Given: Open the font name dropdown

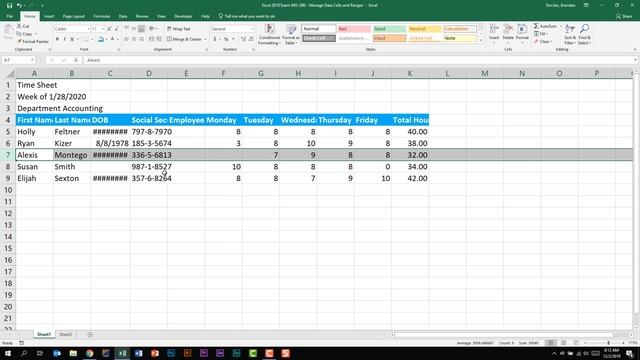Looking at the screenshot, I should (x=88, y=29).
